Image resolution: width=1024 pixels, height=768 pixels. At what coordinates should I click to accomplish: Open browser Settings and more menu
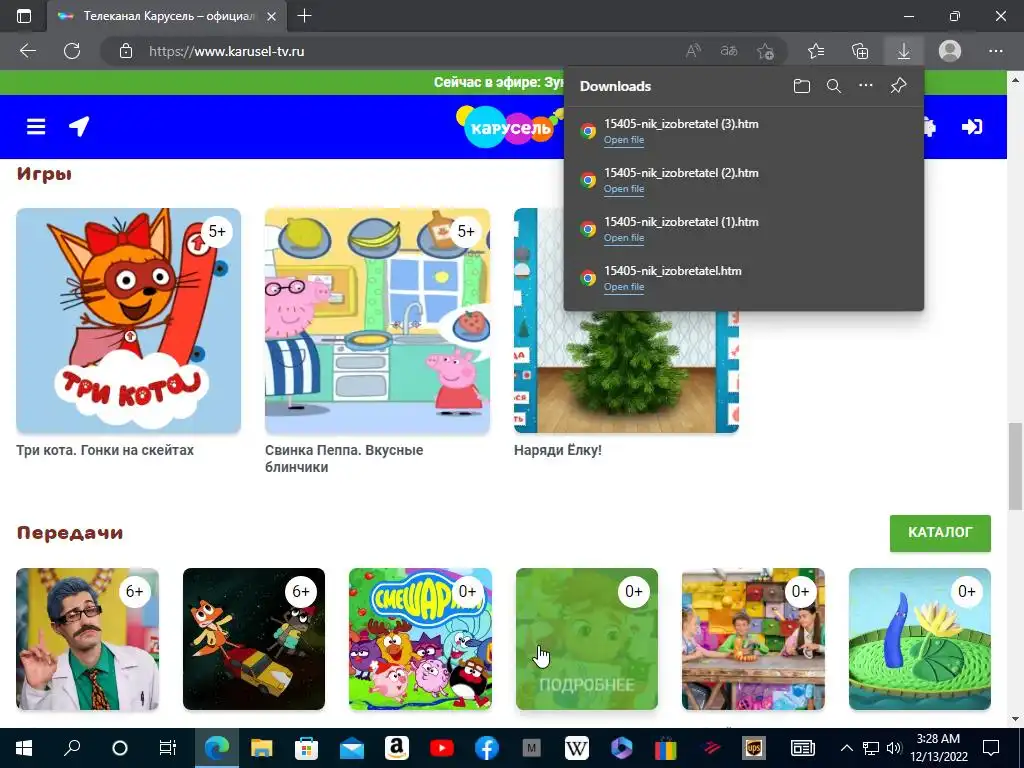[995, 51]
